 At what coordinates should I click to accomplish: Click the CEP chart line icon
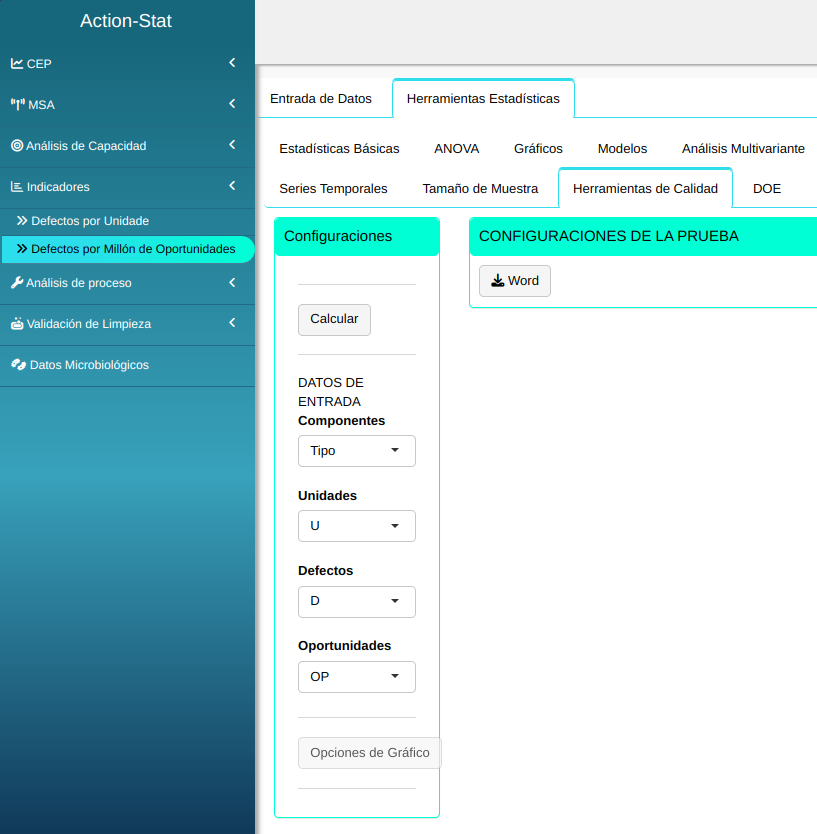tap(17, 64)
